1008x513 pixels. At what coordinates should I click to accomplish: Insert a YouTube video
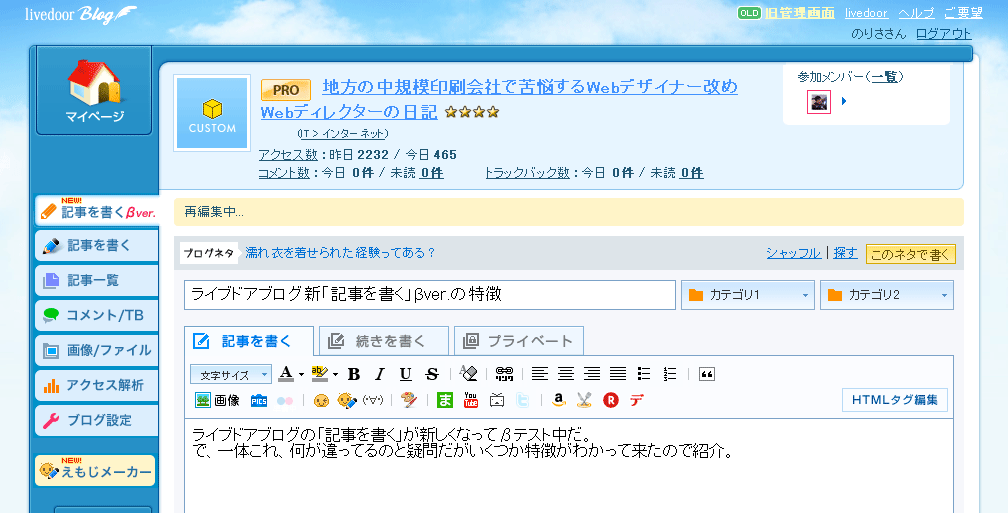click(x=471, y=400)
